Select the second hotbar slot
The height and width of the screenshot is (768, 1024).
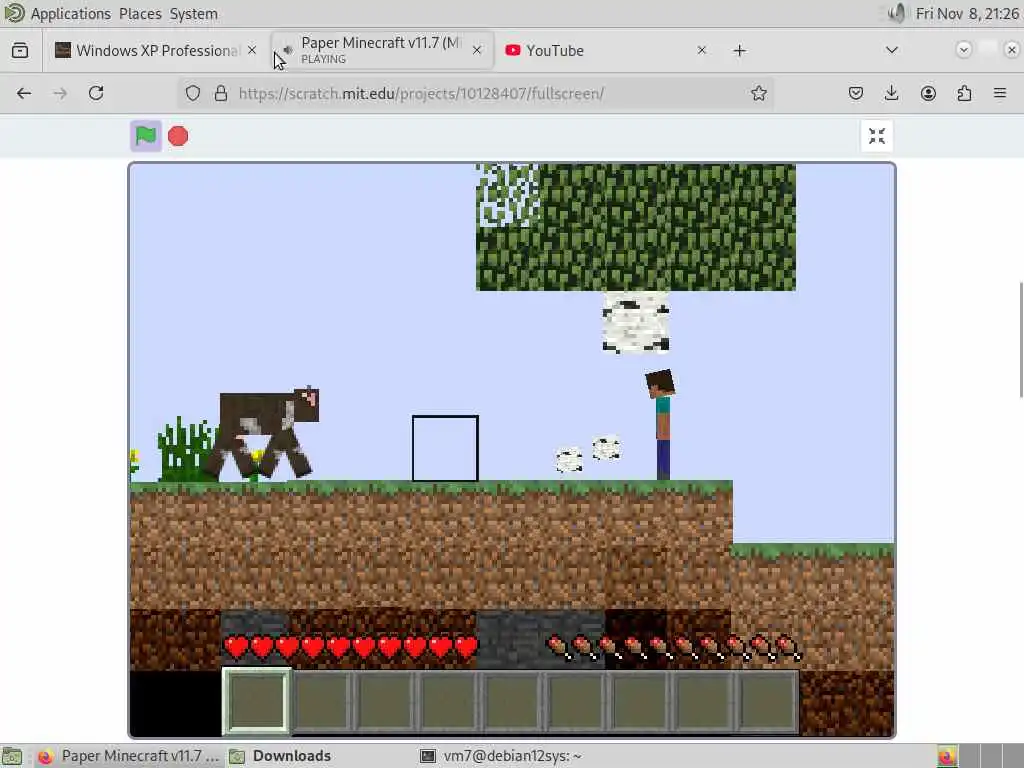click(x=321, y=702)
